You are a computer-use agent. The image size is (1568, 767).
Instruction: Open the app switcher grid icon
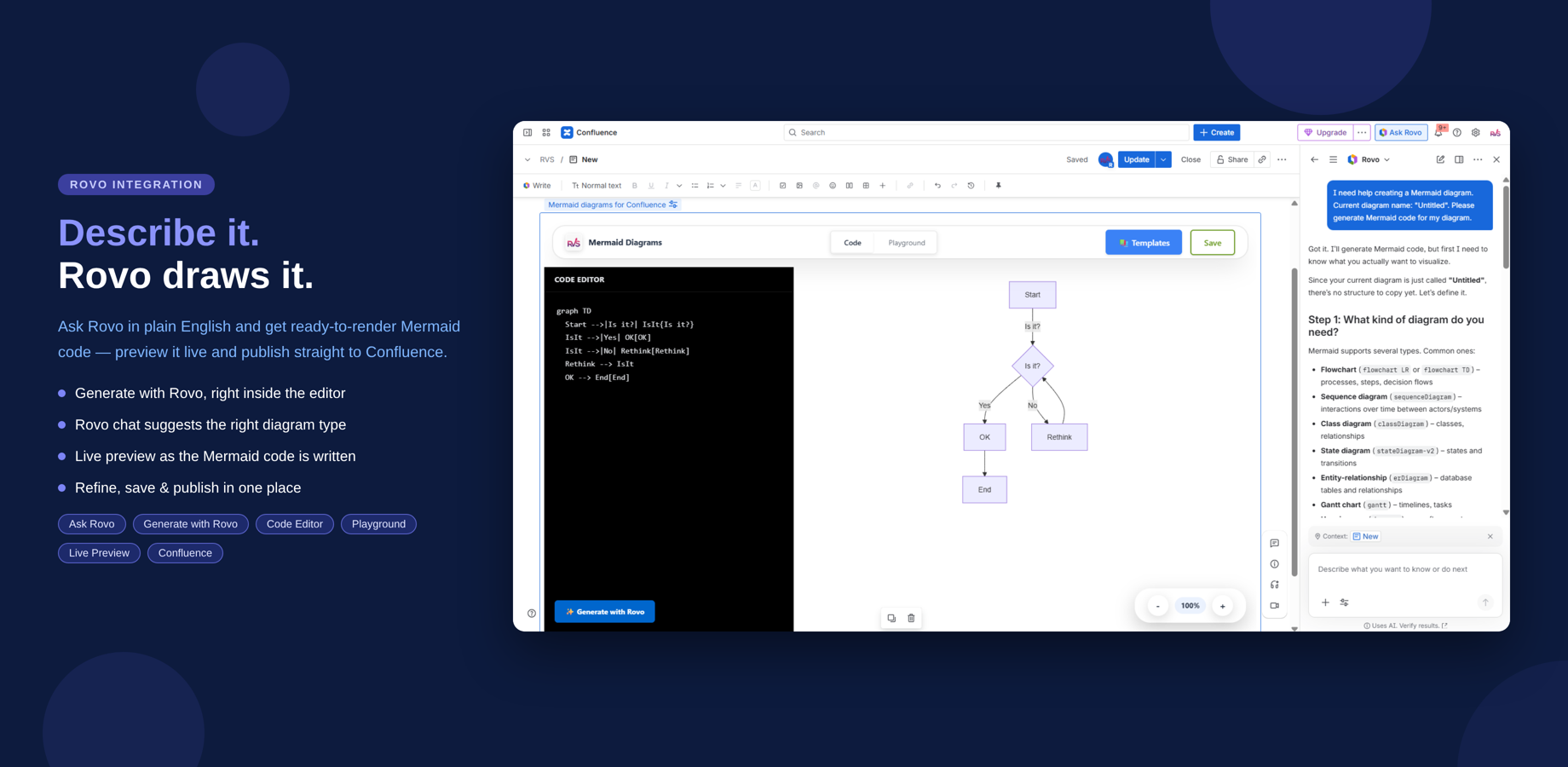(546, 133)
